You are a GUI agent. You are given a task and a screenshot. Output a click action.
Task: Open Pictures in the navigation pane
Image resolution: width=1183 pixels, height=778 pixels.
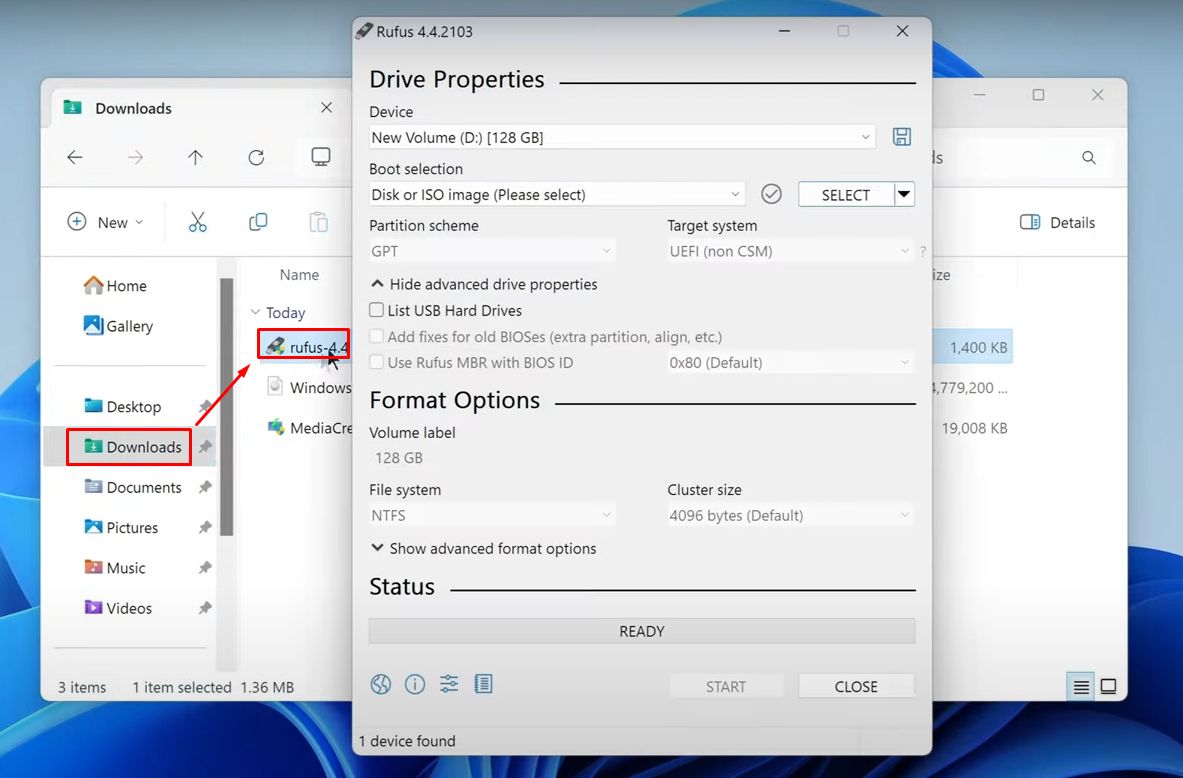pyautogui.click(x=121, y=527)
